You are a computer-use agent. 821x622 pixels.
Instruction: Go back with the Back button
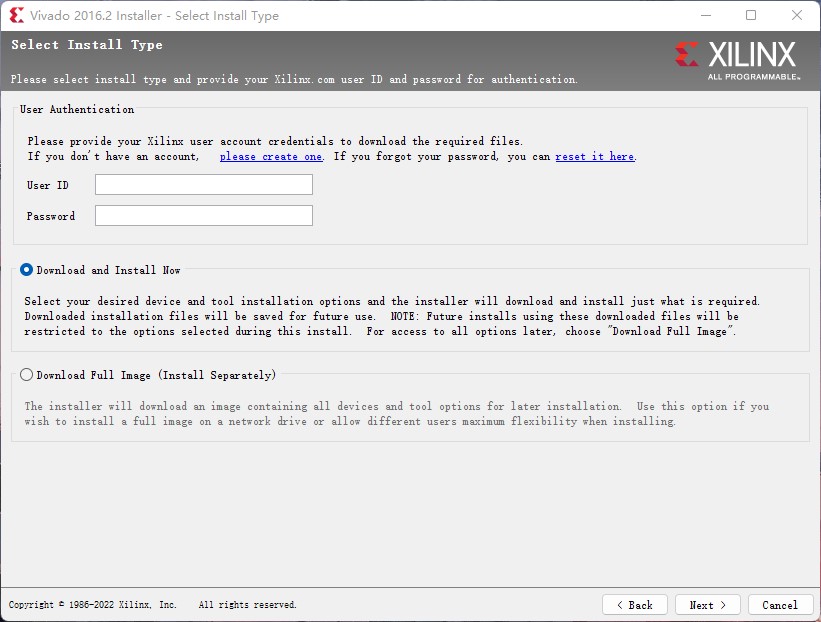(x=635, y=605)
